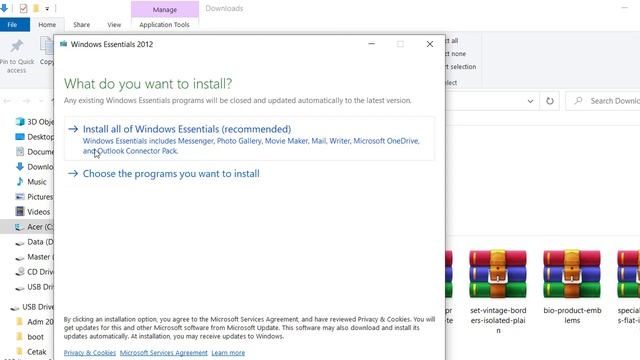This screenshot has height=360, width=640.
Task: Click the Music note icon
Action: pyautogui.click(x=20, y=182)
